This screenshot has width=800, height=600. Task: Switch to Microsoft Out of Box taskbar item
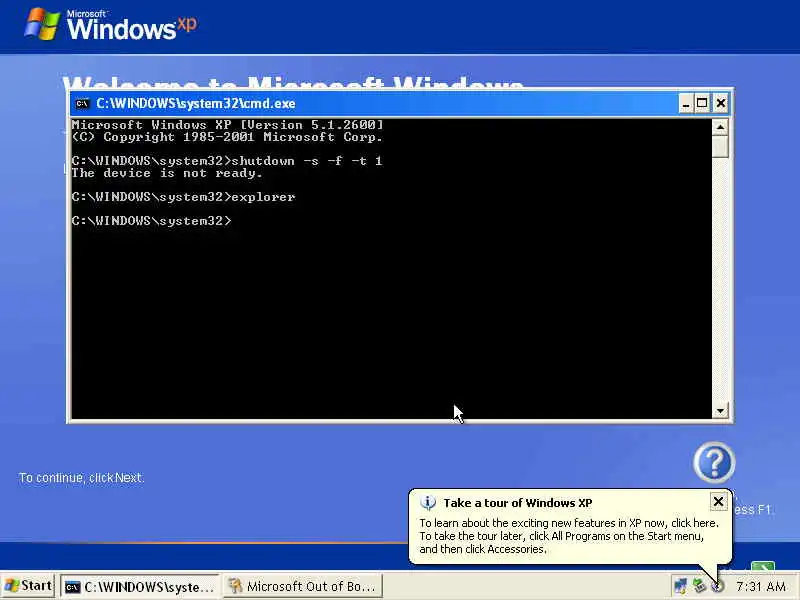tap(303, 587)
